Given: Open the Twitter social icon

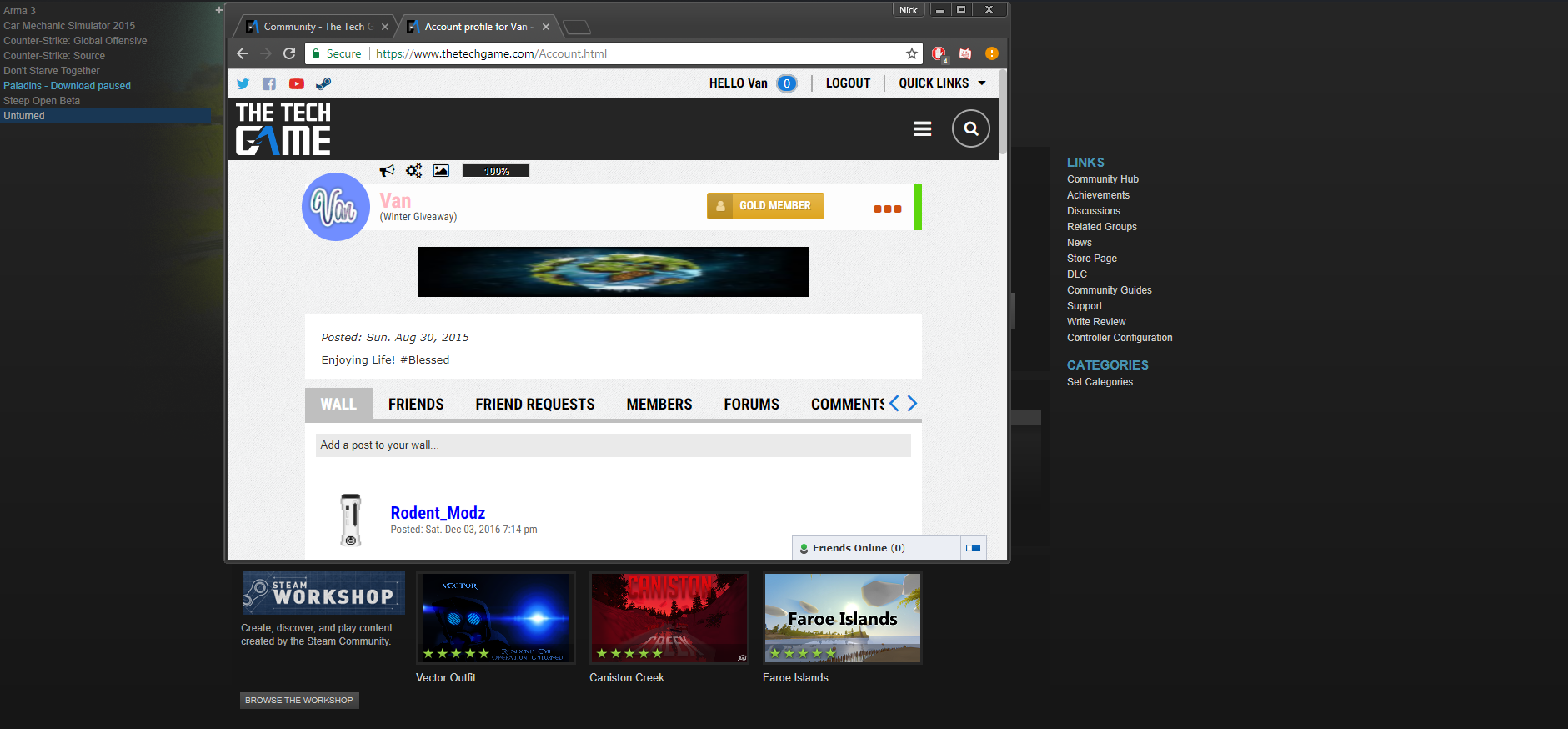Looking at the screenshot, I should (x=243, y=83).
